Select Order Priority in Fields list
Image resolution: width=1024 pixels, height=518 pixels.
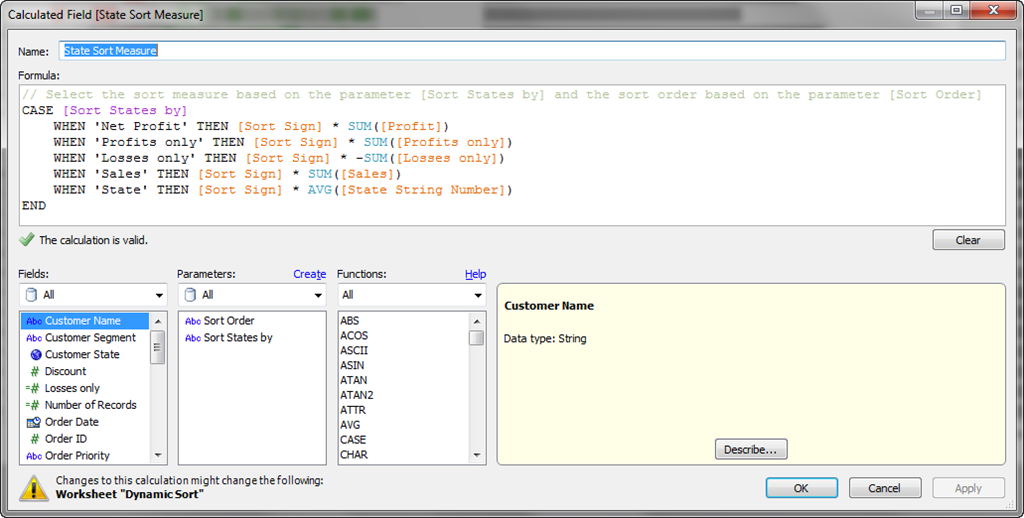coord(86,456)
